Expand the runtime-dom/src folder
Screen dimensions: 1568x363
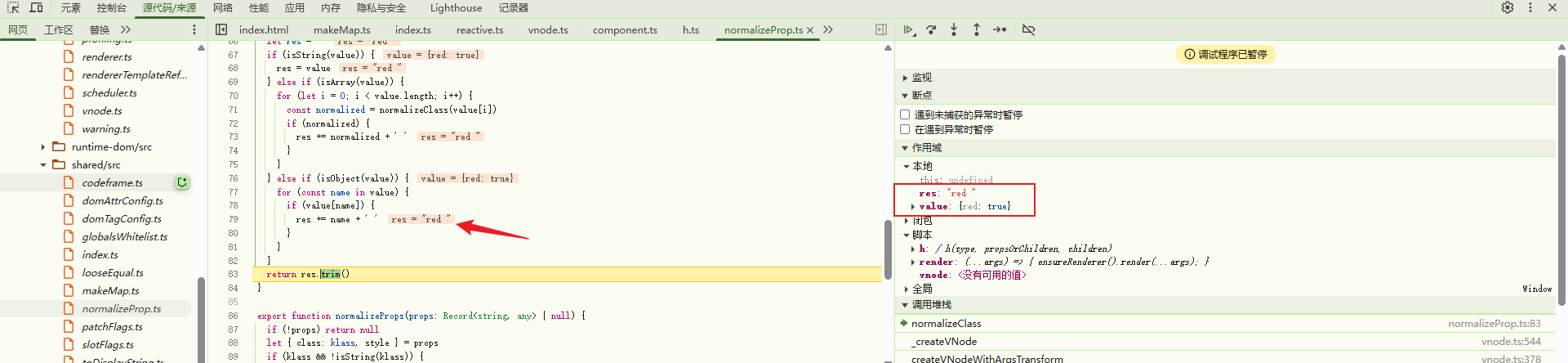click(43, 147)
